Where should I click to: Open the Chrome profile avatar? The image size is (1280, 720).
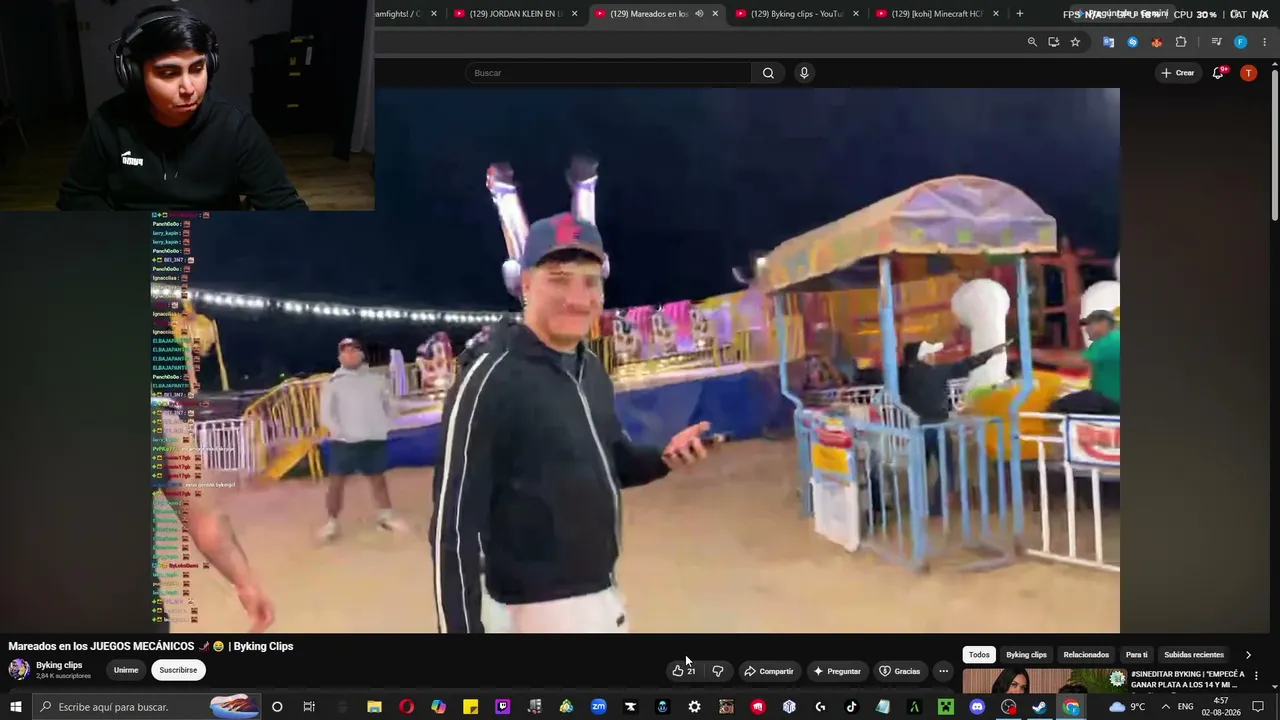coord(1240,42)
